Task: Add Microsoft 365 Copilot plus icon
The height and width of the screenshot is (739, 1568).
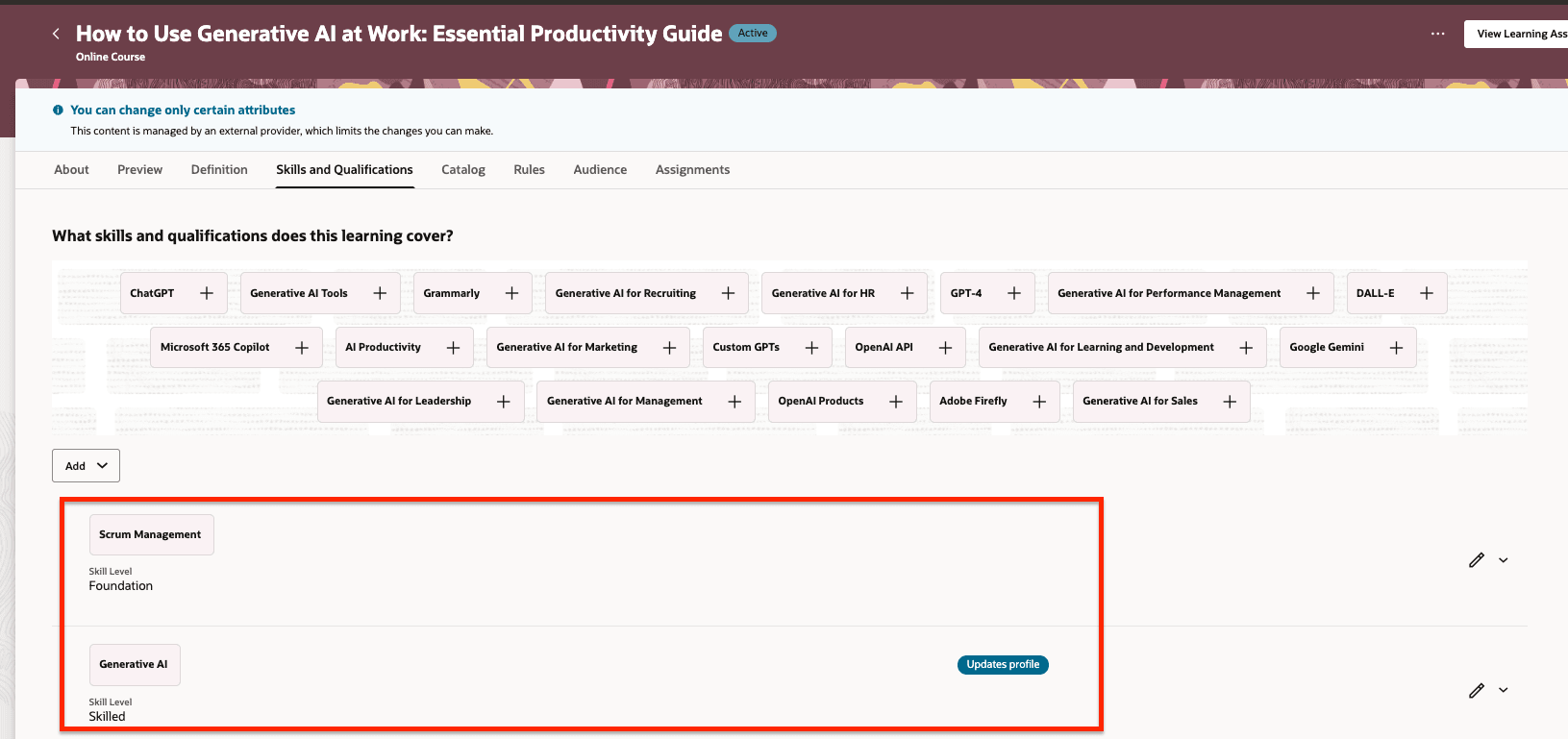Action: click(302, 348)
